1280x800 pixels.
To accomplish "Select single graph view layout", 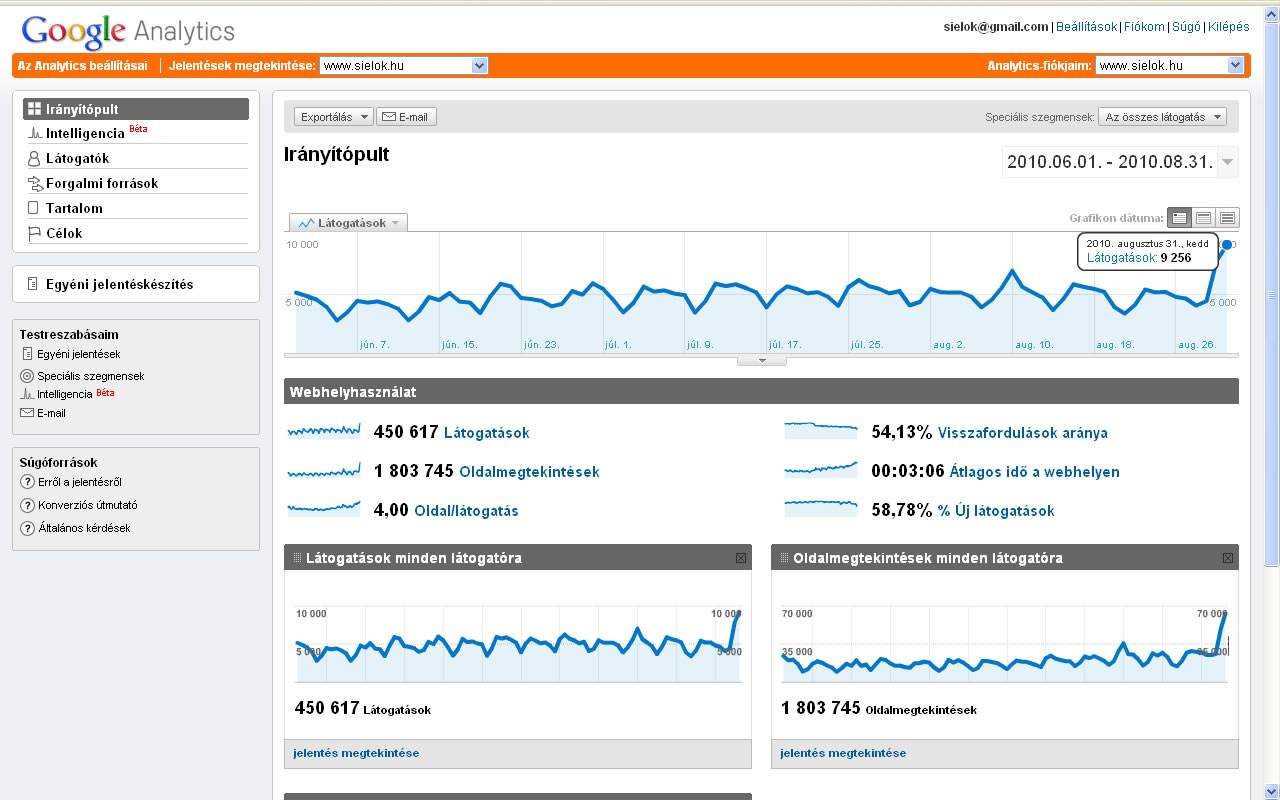I will pos(1179,217).
